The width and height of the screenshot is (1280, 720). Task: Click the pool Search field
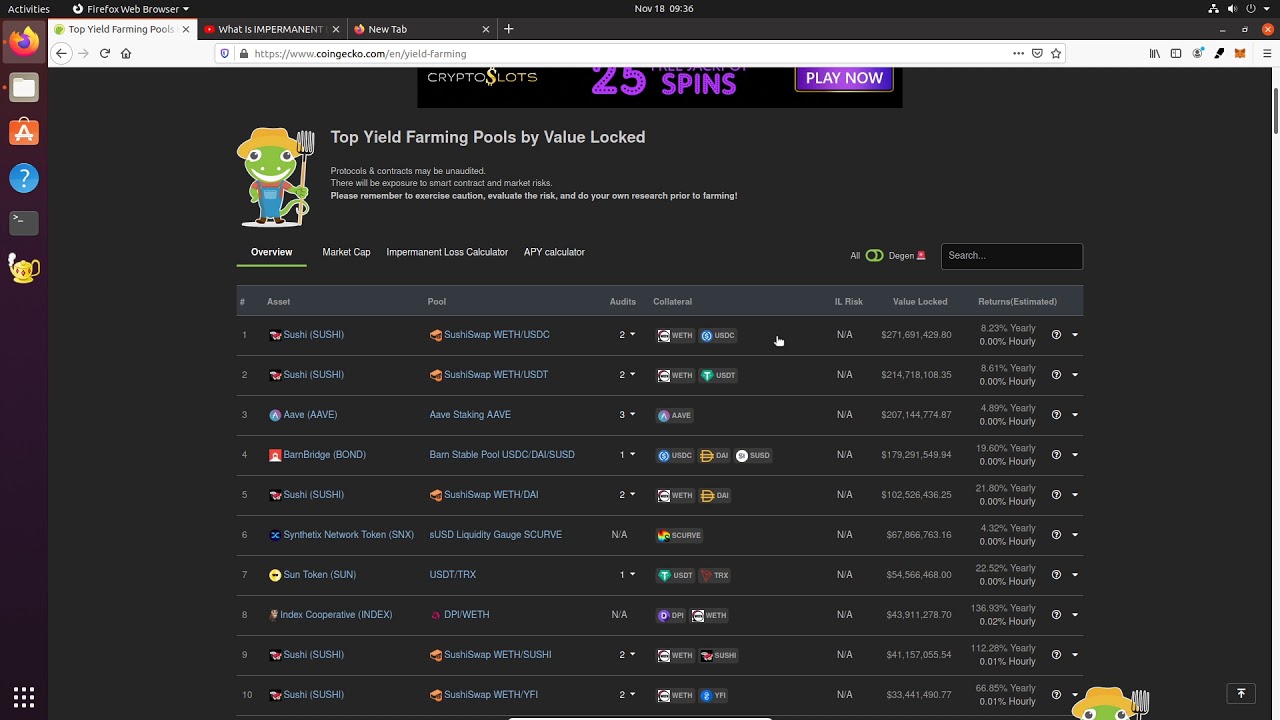pyautogui.click(x=1011, y=256)
